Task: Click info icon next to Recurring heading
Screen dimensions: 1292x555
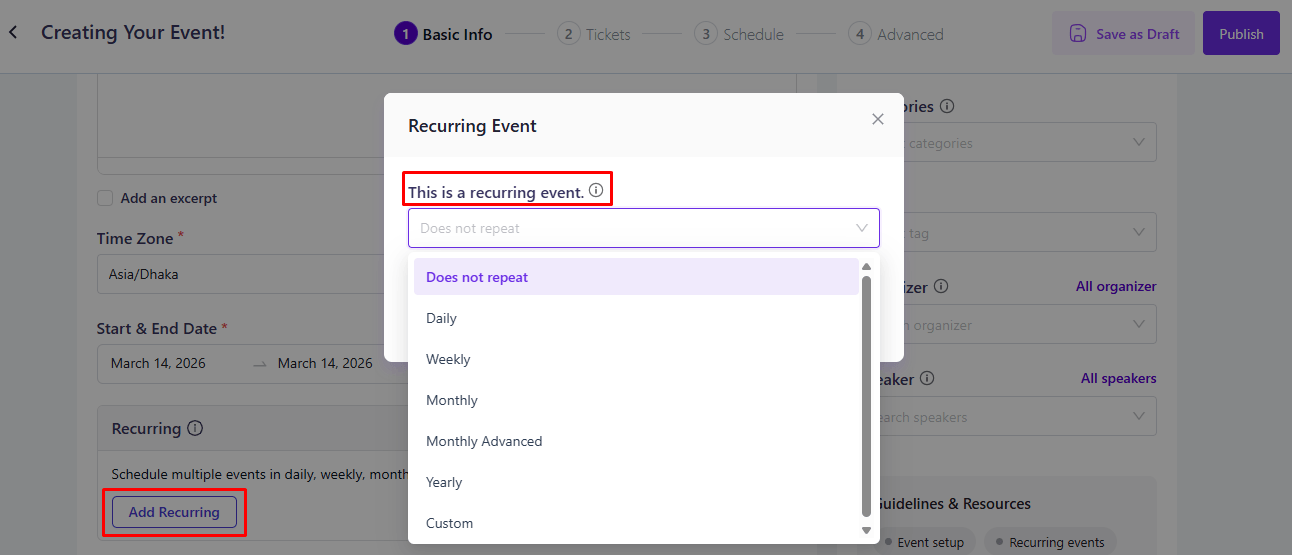Action: (x=195, y=428)
